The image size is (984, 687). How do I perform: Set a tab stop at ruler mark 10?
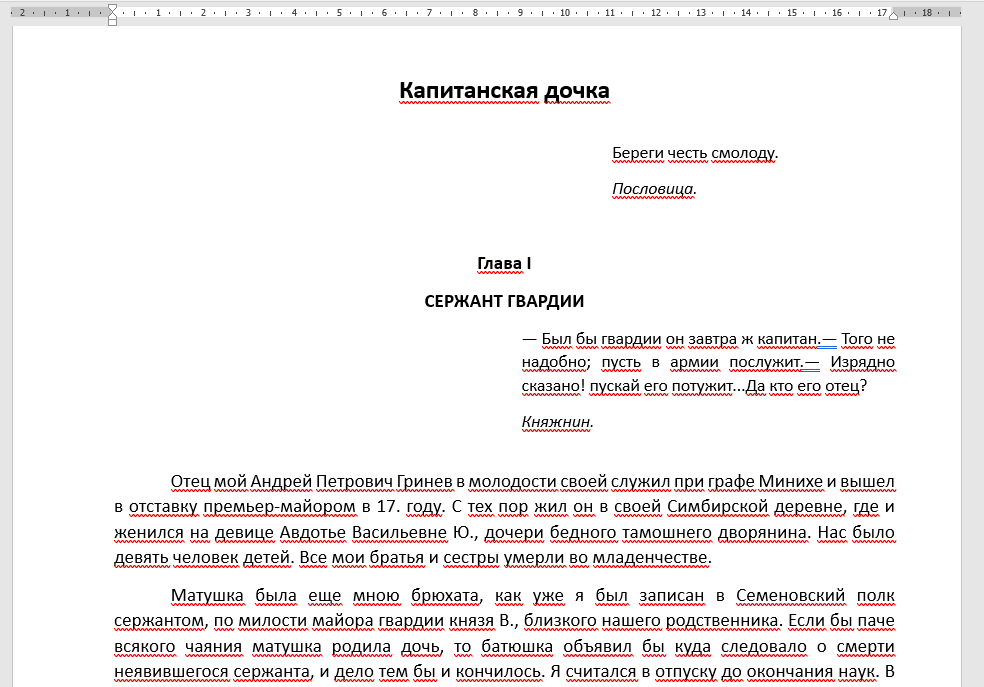565,13
